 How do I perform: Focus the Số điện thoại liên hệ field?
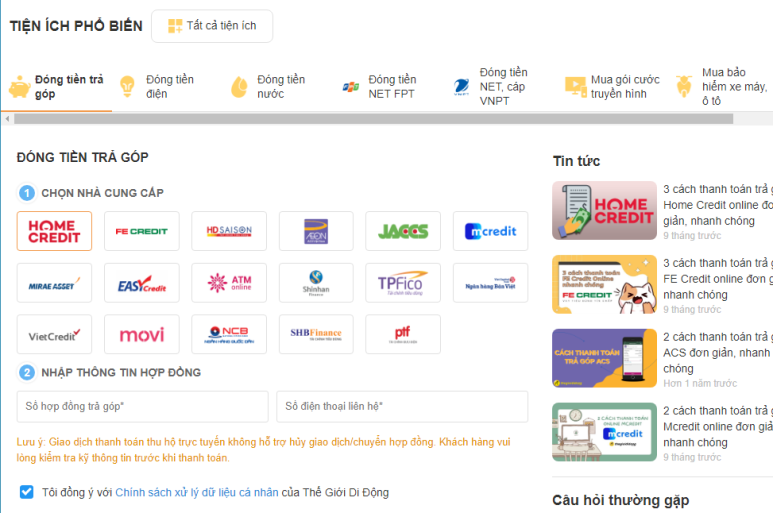click(402, 407)
